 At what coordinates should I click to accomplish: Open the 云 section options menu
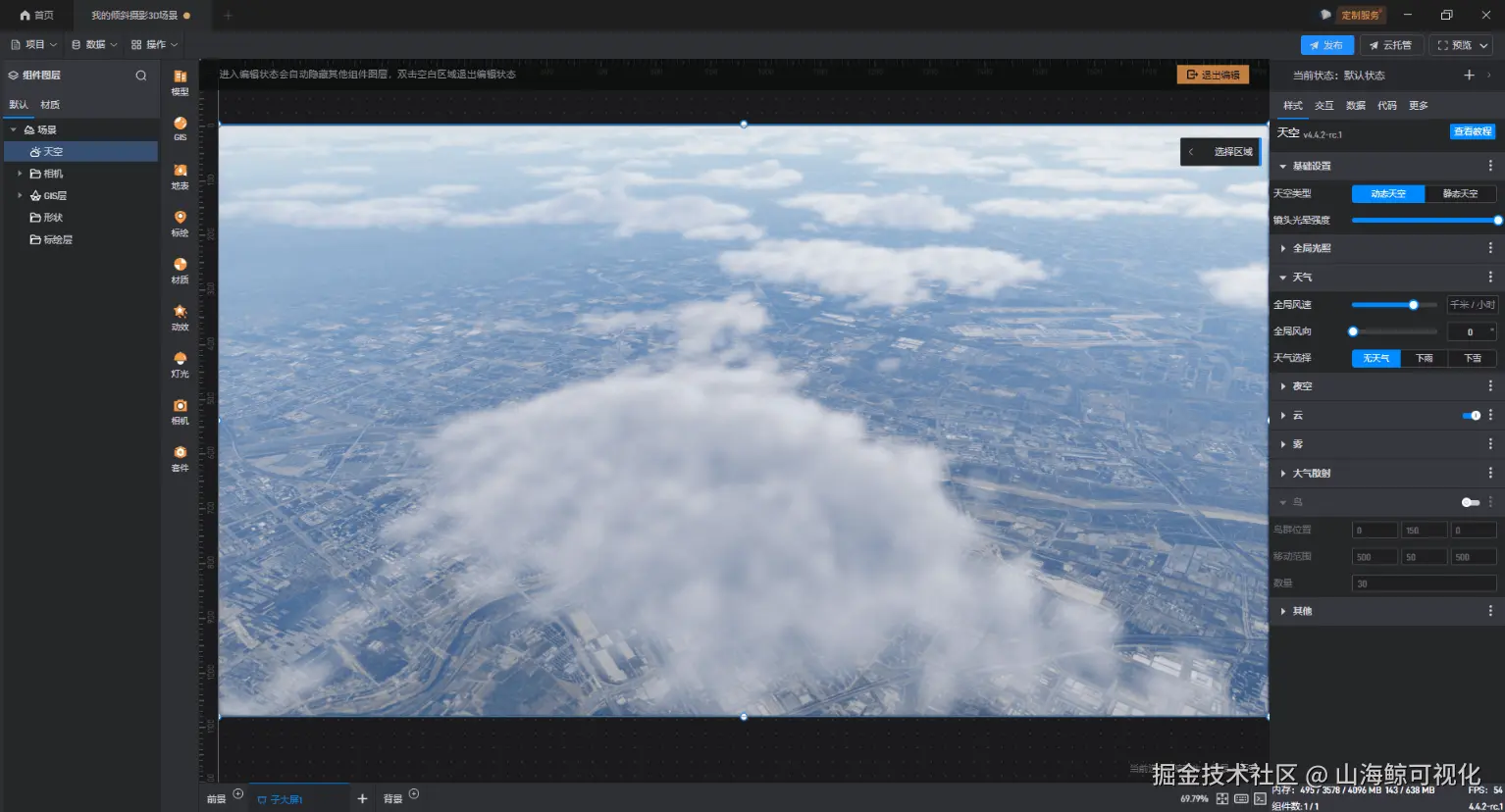click(1490, 416)
